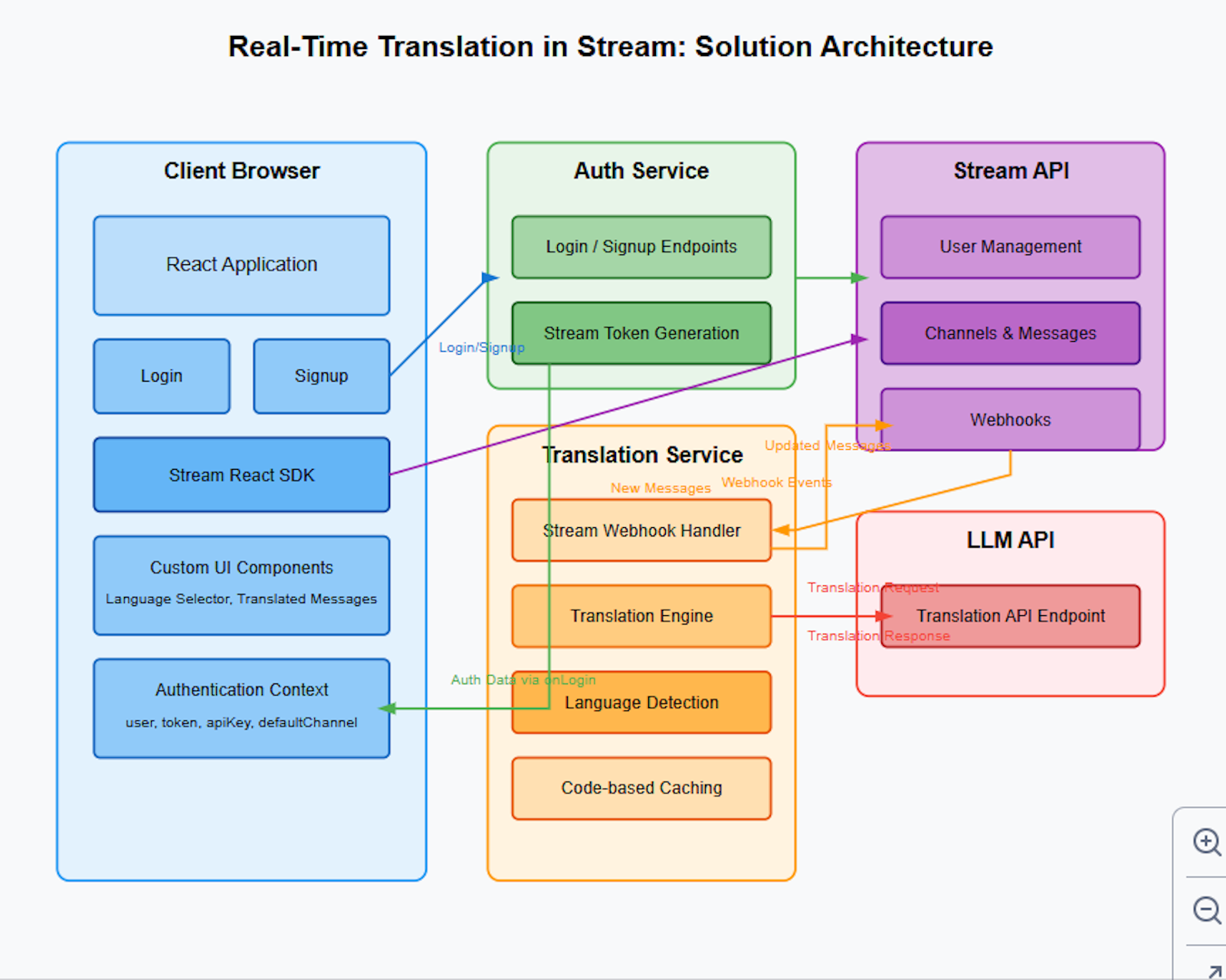This screenshot has width=1226, height=980.
Task: Select the Webhooks node in Stream API
Action: 1010,419
